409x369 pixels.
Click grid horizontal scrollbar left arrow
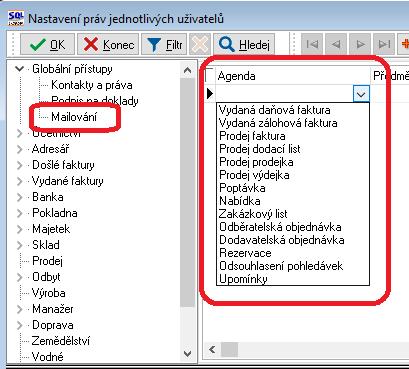coord(212,349)
